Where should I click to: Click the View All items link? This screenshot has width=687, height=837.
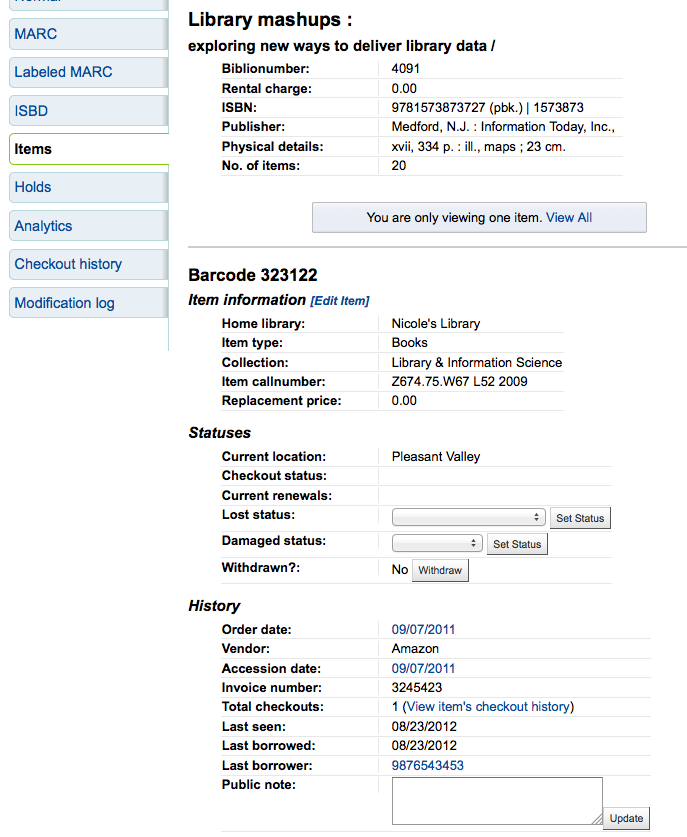click(569, 217)
